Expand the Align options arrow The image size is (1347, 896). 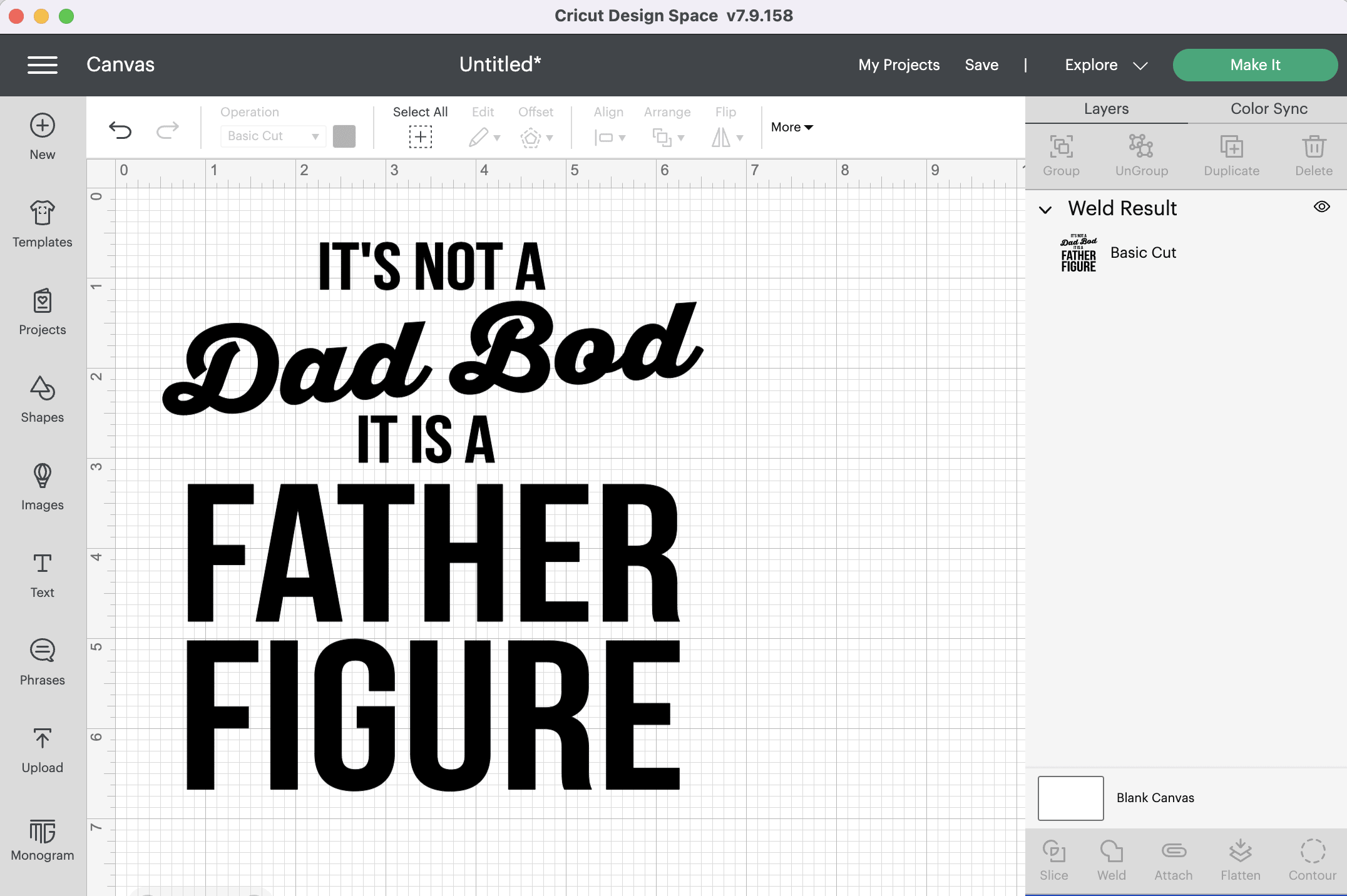(x=622, y=138)
